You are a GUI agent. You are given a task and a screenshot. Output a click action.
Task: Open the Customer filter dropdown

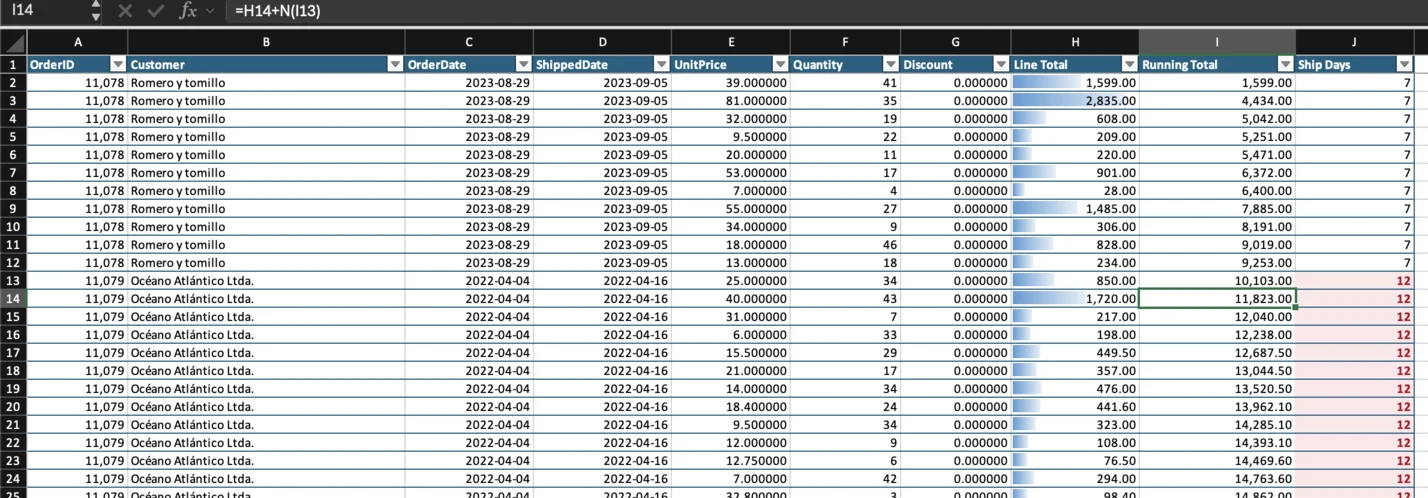[394, 65]
